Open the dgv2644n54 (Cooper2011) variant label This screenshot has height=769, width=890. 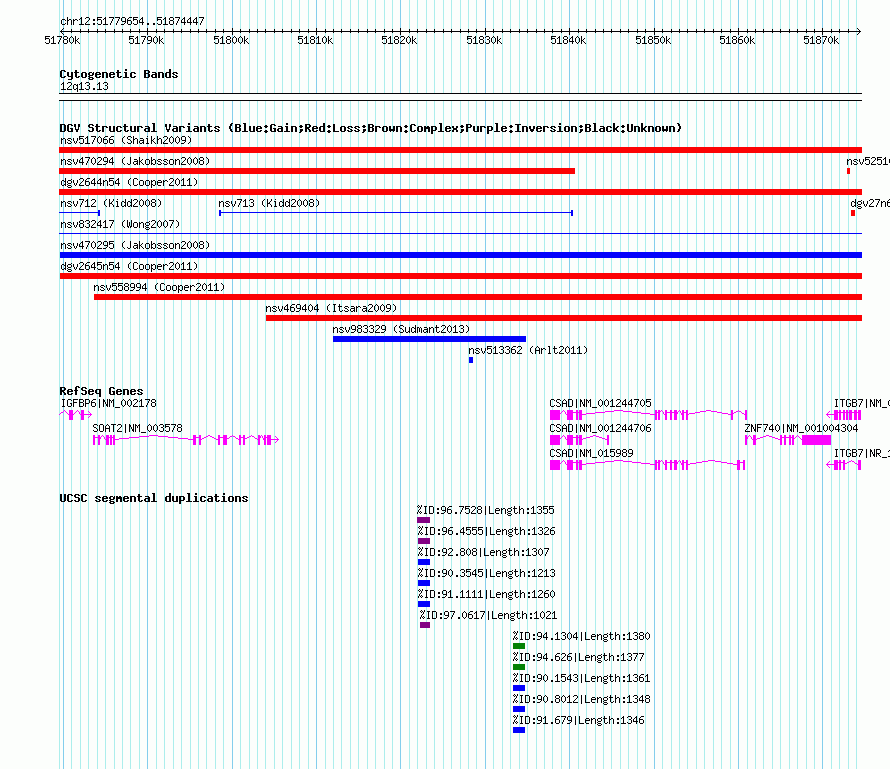(x=129, y=182)
